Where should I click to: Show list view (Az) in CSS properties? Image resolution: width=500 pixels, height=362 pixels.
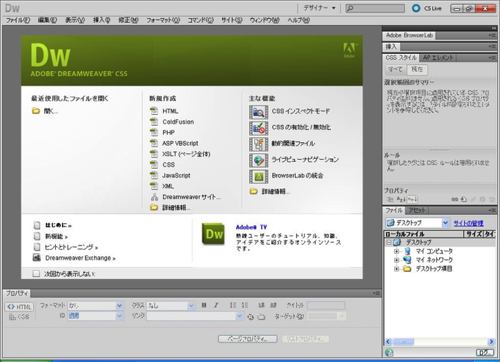coord(401,199)
